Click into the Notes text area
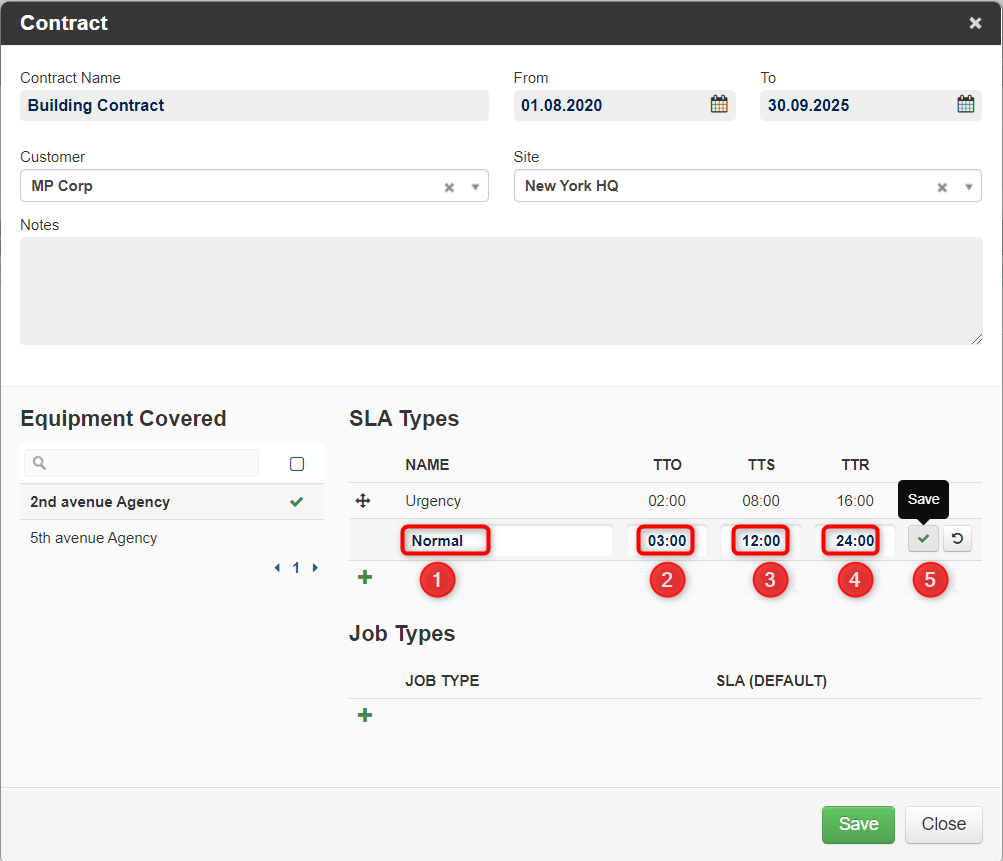 point(501,291)
